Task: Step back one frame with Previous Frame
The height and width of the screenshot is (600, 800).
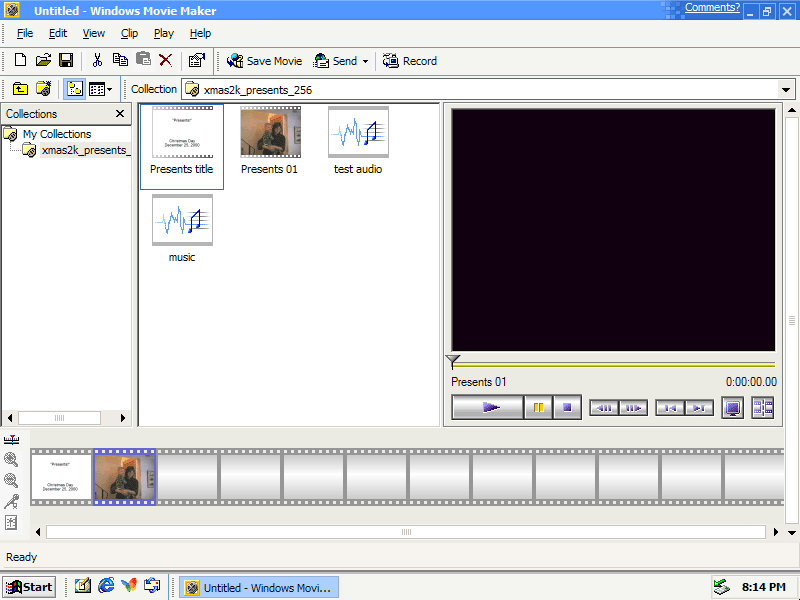Action: [604, 408]
